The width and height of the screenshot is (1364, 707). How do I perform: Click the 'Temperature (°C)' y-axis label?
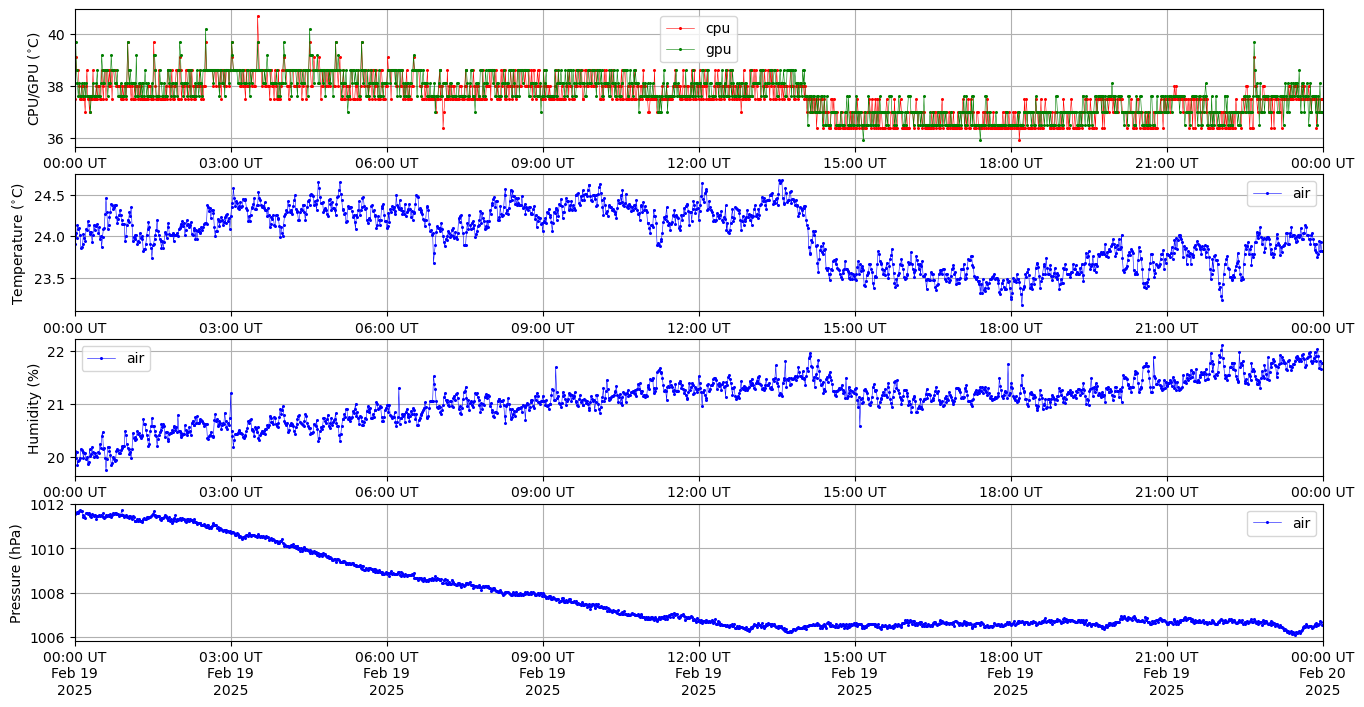(17, 243)
